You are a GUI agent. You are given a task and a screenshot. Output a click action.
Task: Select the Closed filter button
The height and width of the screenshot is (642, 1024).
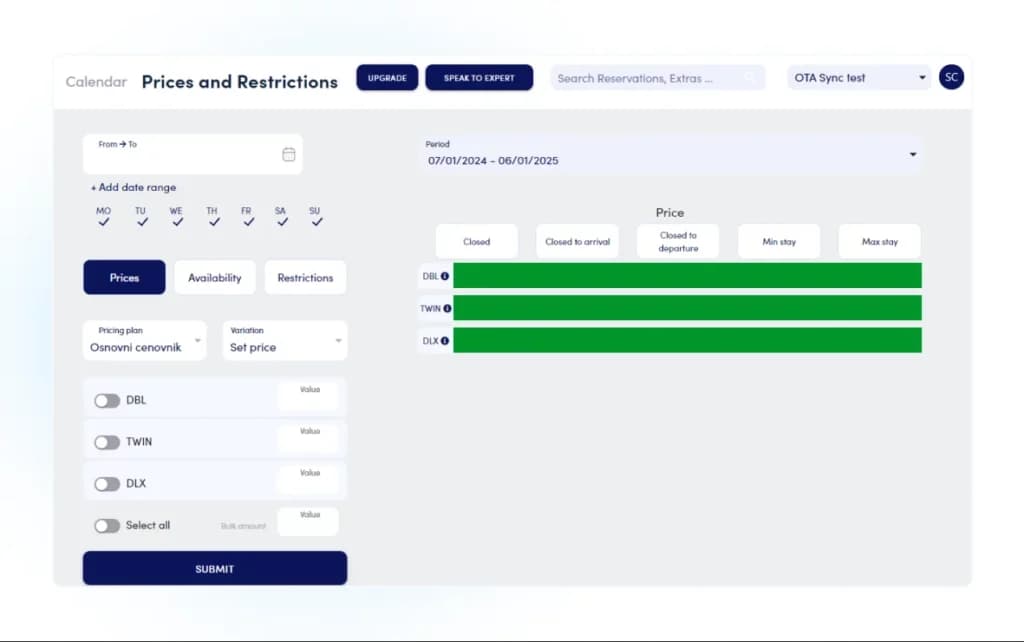coord(477,242)
